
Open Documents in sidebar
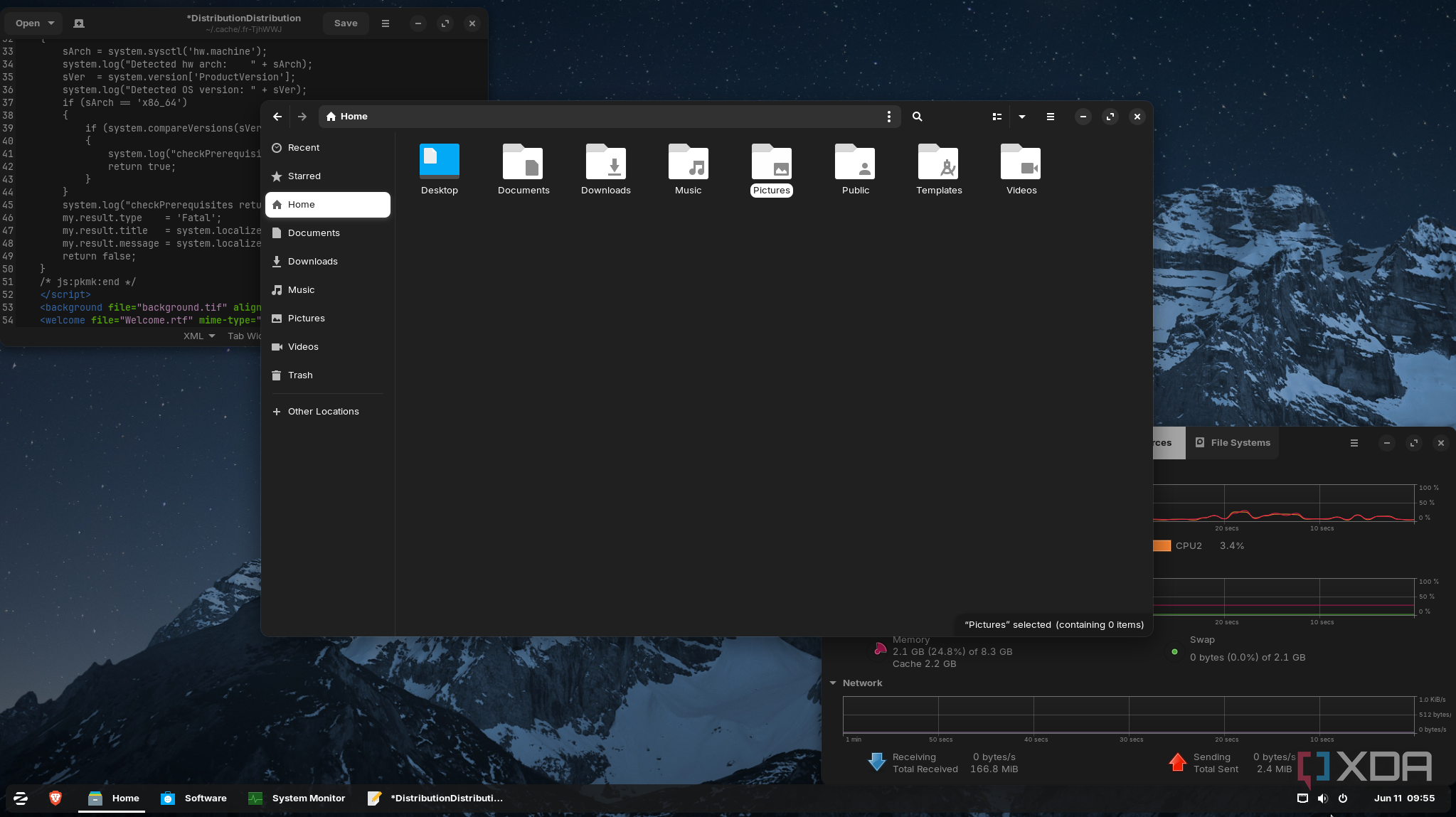coord(328,233)
